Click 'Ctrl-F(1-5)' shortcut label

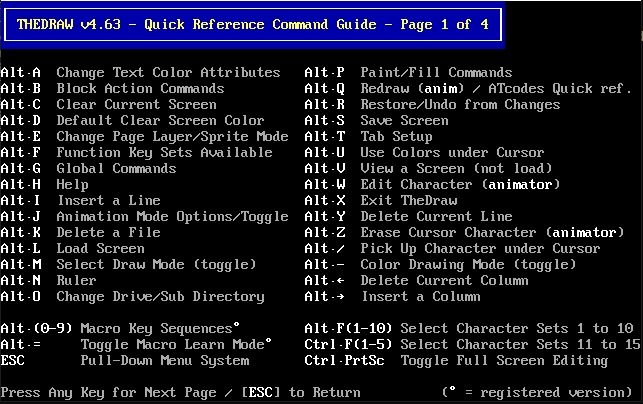[x=348, y=345]
